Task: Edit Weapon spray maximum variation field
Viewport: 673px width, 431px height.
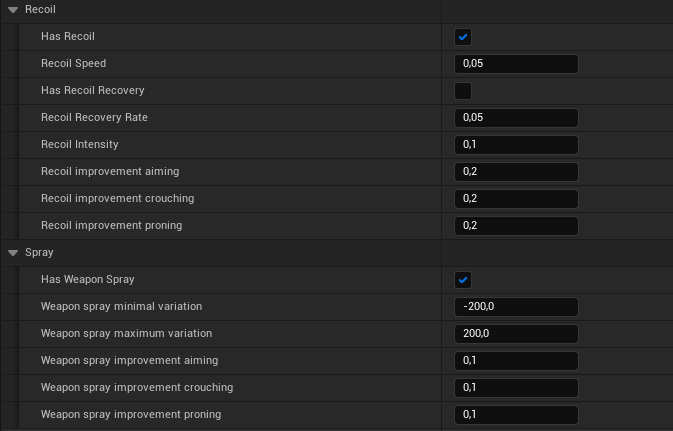Action: pos(516,334)
